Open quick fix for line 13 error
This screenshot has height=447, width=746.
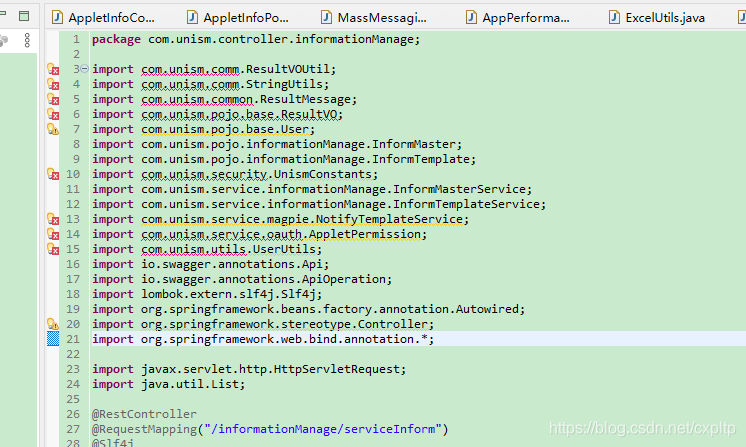[53, 219]
